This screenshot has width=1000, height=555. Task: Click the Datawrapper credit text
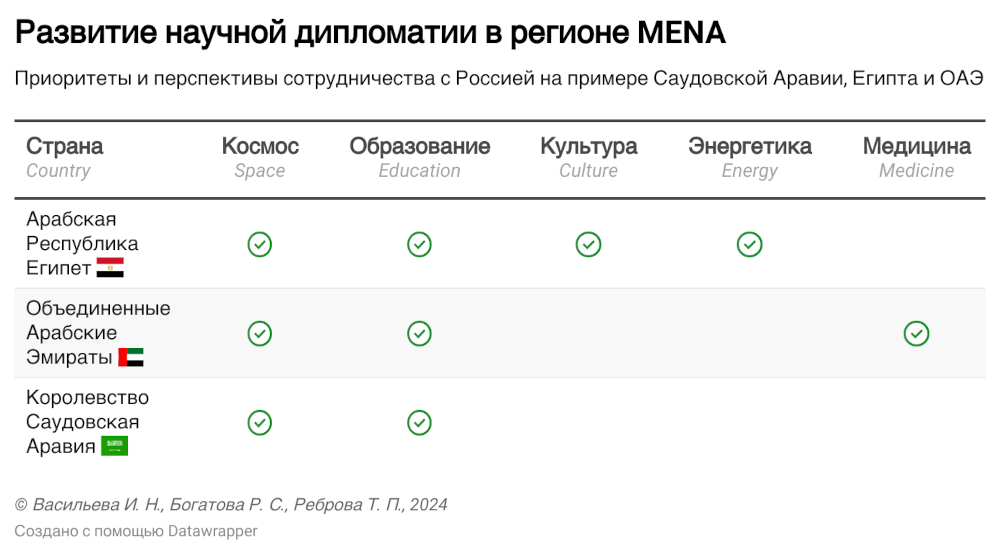coord(136,531)
